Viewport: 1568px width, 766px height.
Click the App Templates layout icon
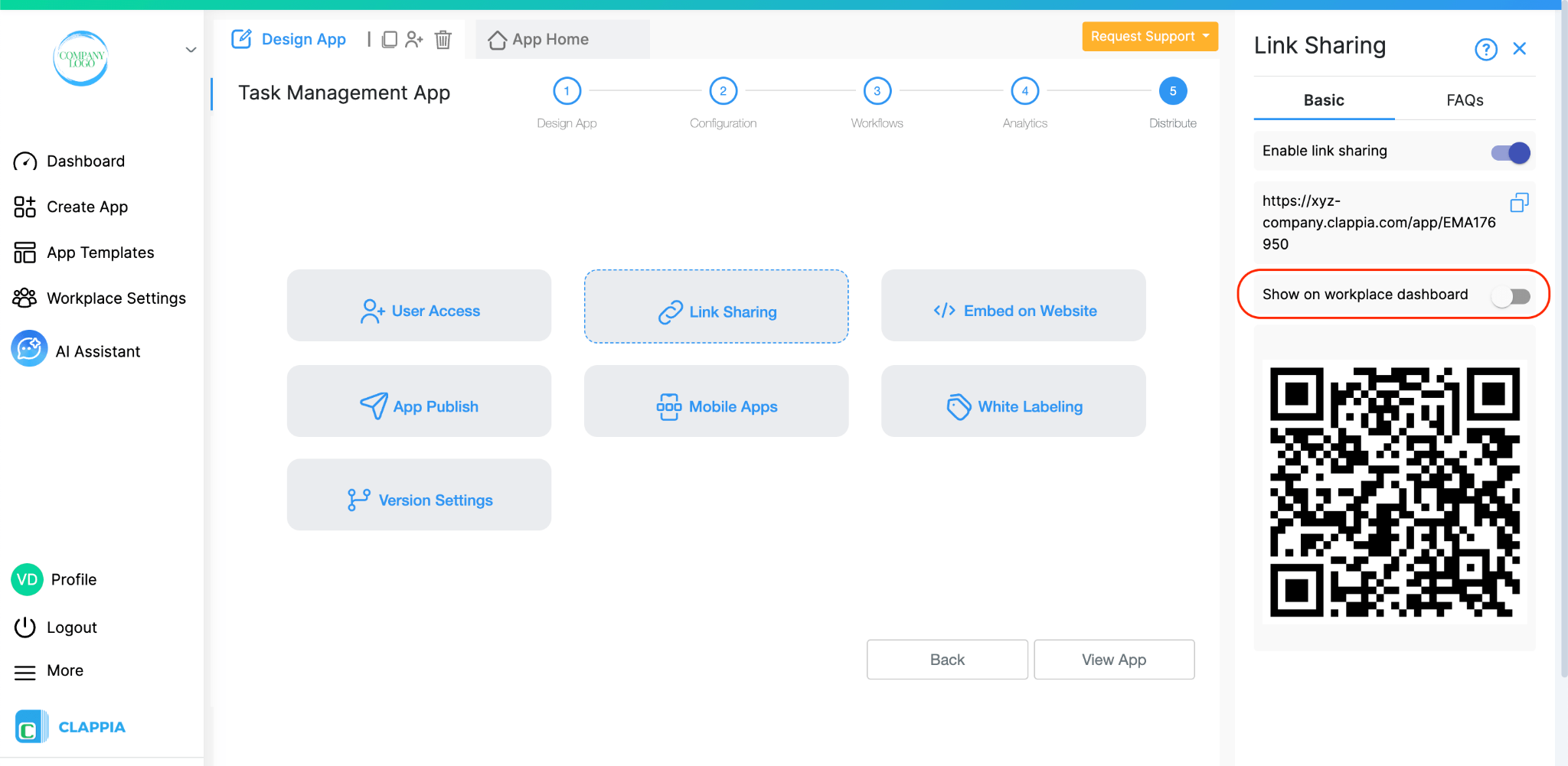pyautogui.click(x=25, y=253)
